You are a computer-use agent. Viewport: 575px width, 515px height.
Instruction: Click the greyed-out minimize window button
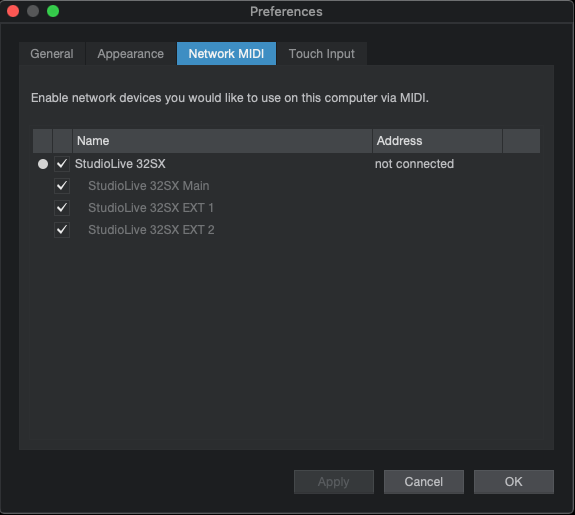tap(33, 11)
